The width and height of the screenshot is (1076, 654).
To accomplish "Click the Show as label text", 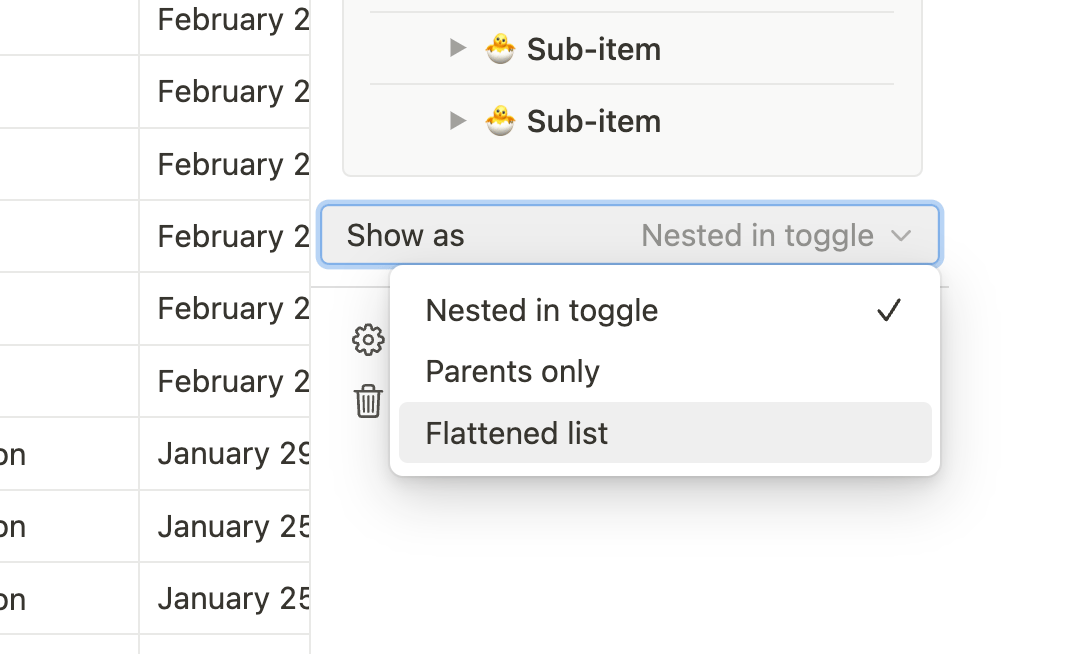I will [x=406, y=235].
